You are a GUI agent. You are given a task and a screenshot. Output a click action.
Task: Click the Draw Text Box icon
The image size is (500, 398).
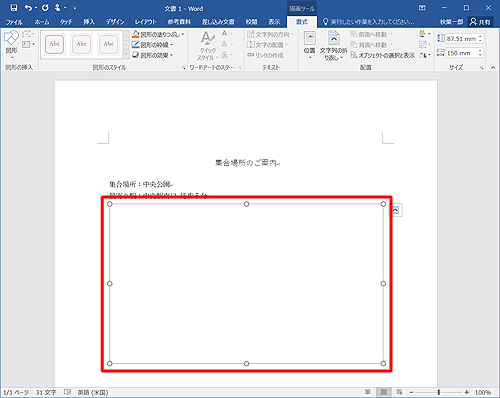point(26,44)
